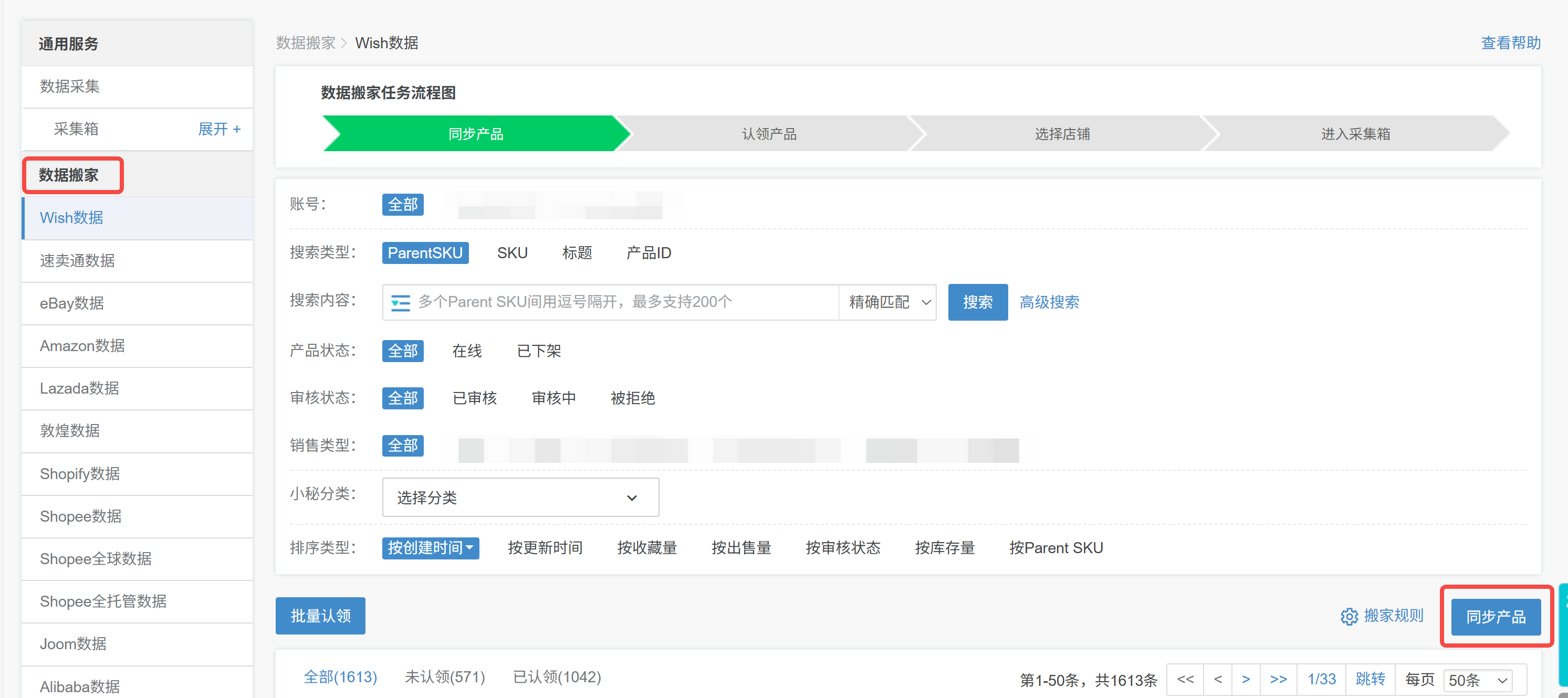Open the 选择分类 category dropdown
The width and height of the screenshot is (1568, 698).
520,497
